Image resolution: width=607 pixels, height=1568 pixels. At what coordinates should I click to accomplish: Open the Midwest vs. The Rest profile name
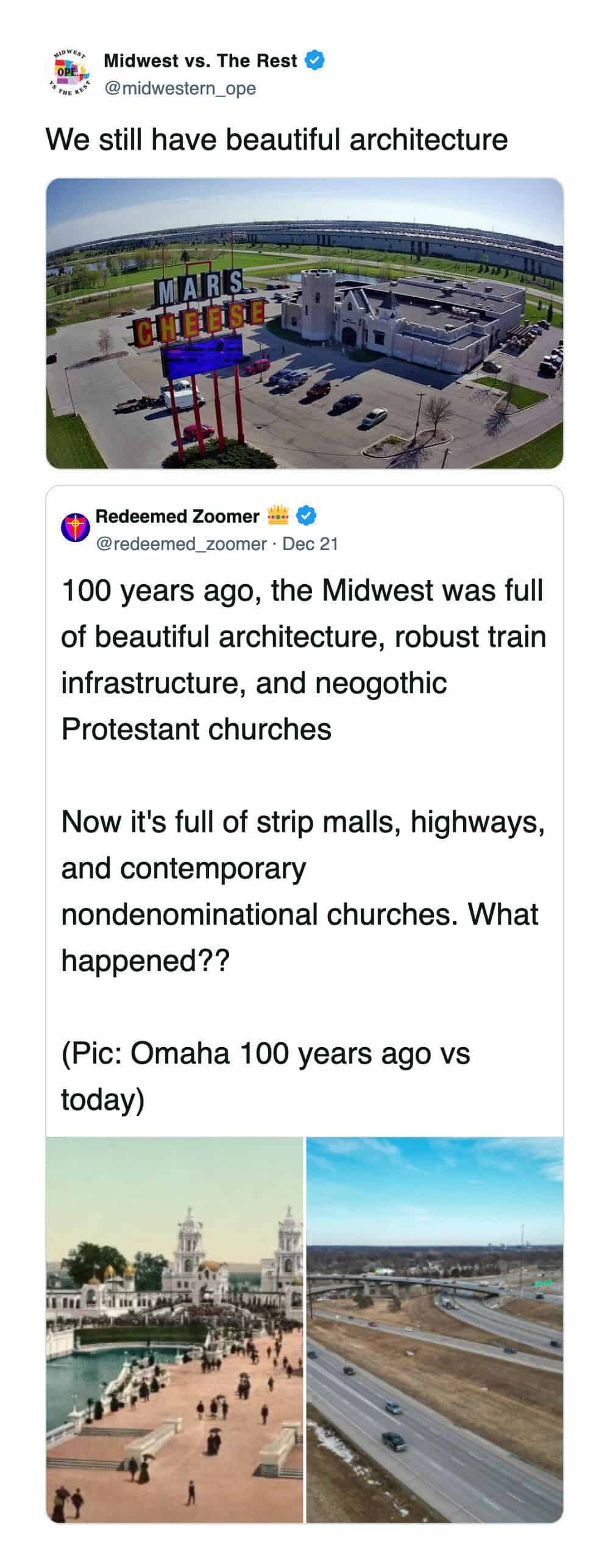(201, 61)
